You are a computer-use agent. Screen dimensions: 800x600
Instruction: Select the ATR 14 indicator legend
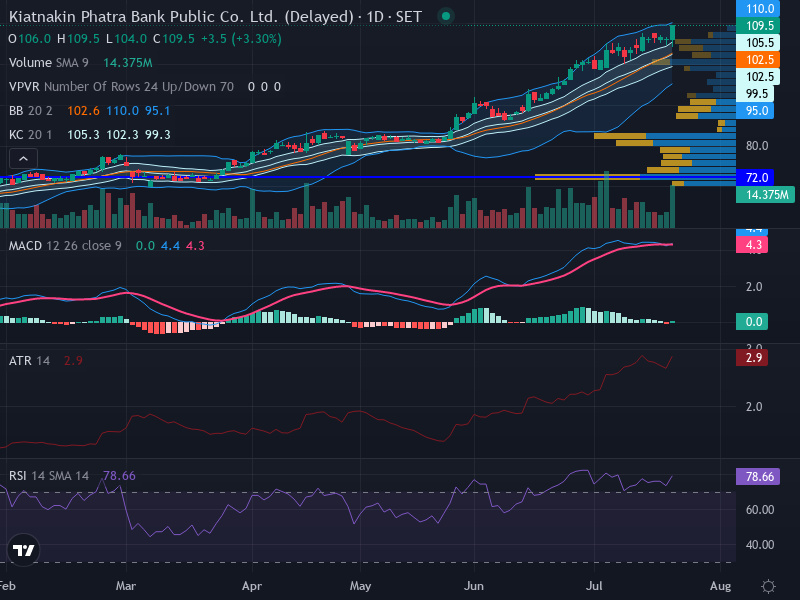point(30,361)
